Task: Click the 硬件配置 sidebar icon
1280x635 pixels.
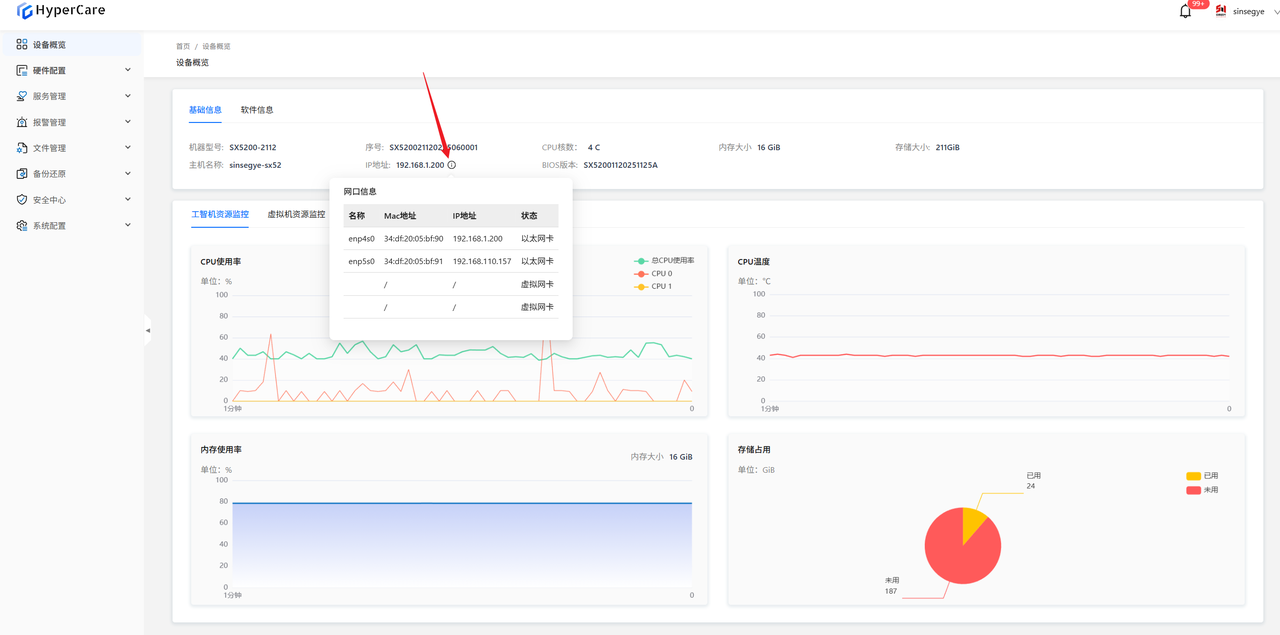Action: coord(22,71)
